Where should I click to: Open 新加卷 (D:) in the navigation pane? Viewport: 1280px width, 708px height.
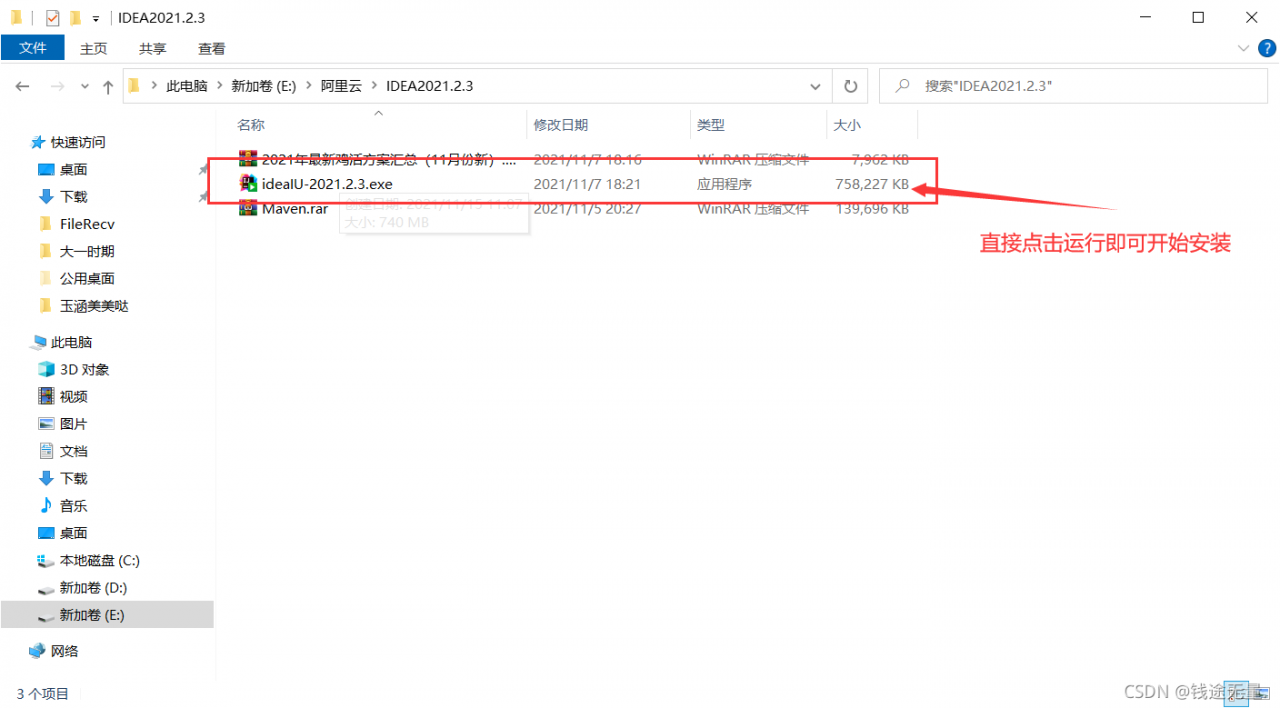(93, 588)
